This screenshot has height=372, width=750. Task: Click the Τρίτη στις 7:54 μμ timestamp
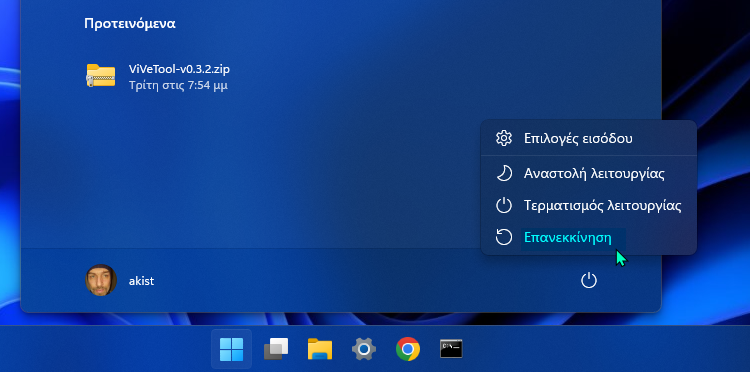pos(178,86)
